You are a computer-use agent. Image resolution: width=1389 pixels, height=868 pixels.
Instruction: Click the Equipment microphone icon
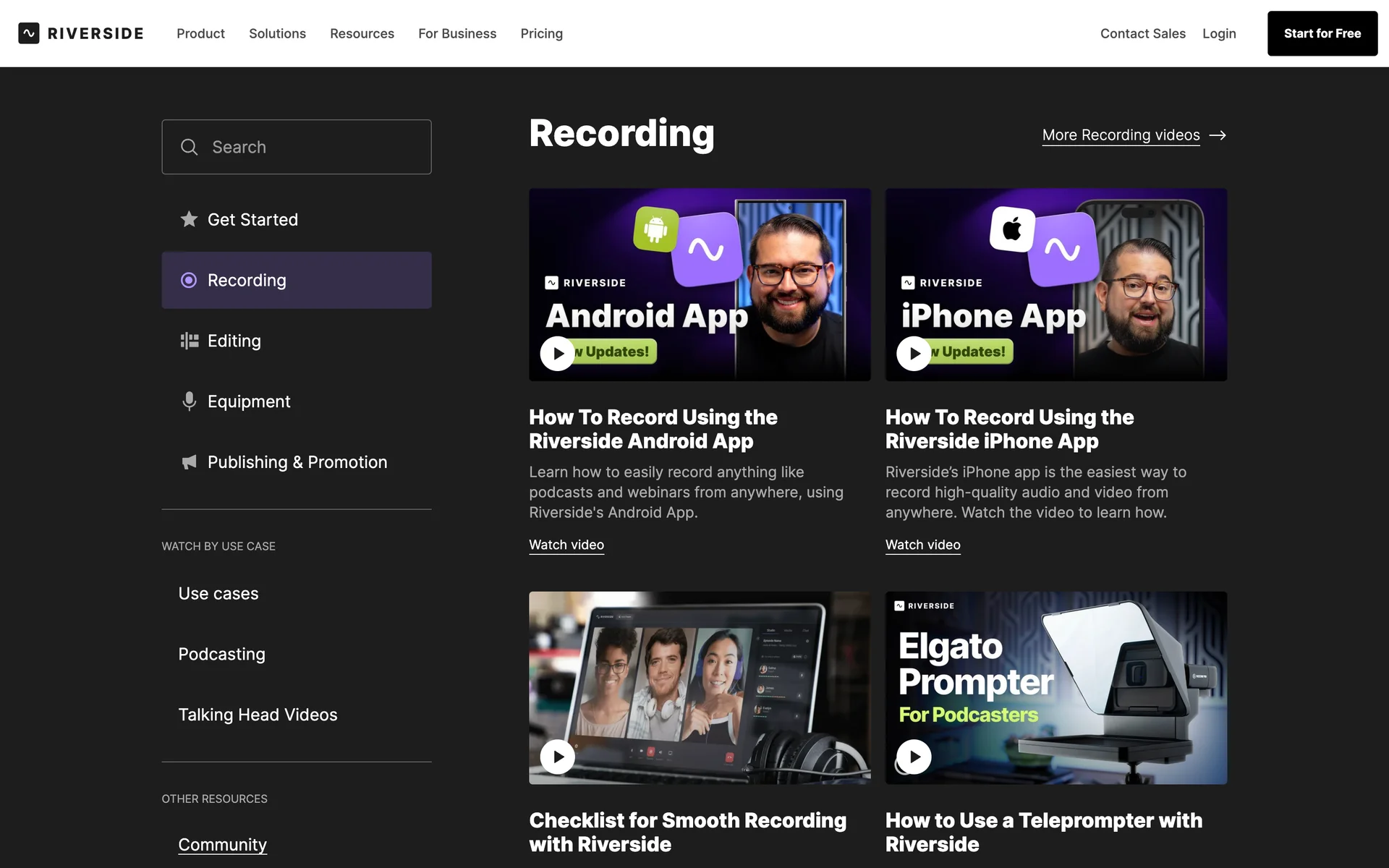click(x=189, y=401)
